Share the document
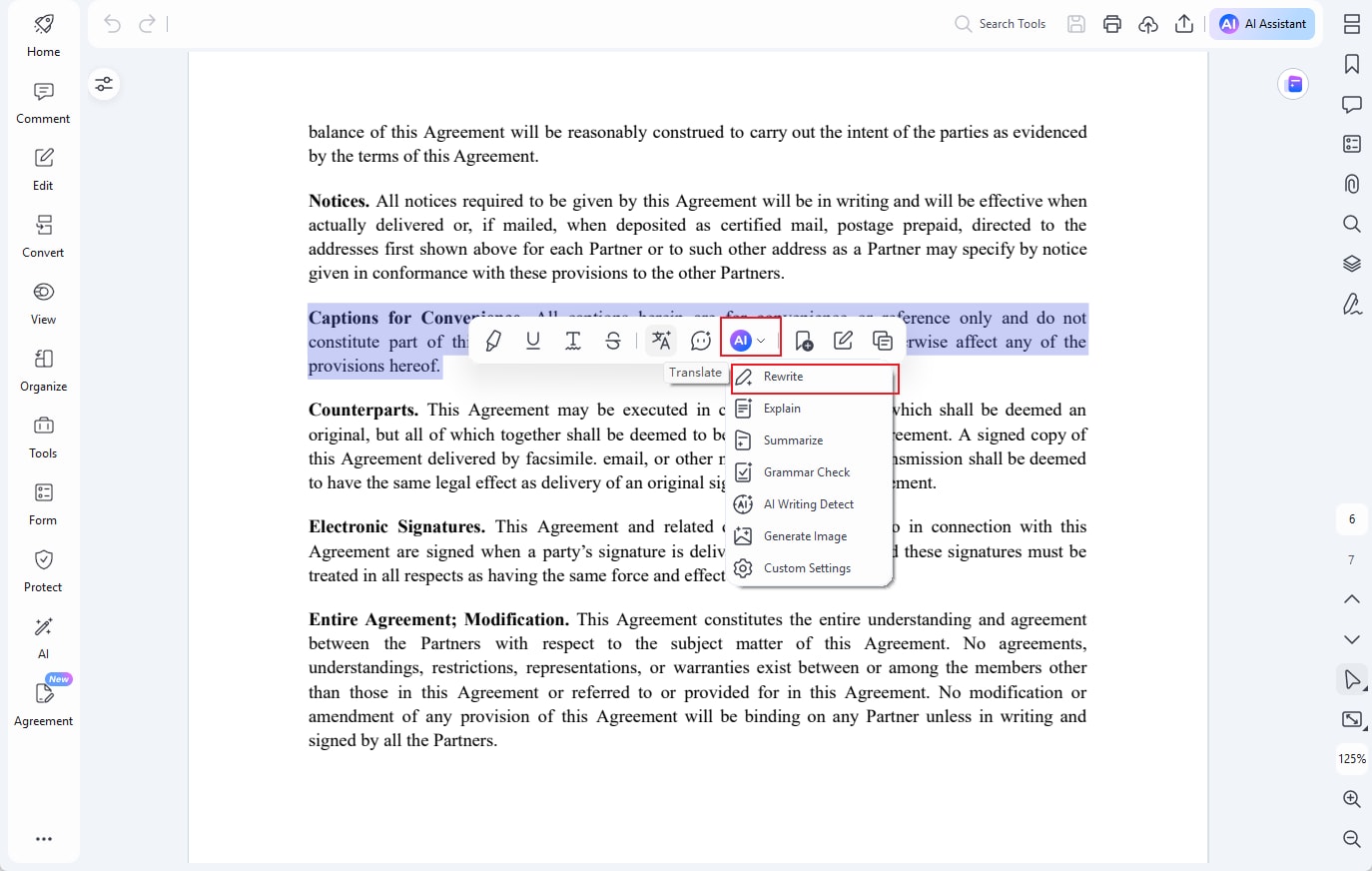The image size is (1372, 871). tap(1184, 24)
